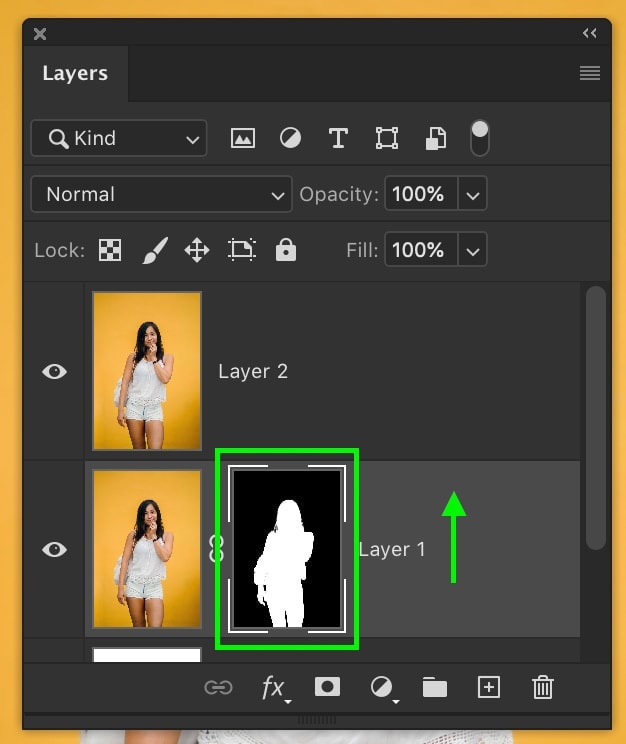The width and height of the screenshot is (626, 744).
Task: Add layer mask button at bottom
Action: click(327, 687)
